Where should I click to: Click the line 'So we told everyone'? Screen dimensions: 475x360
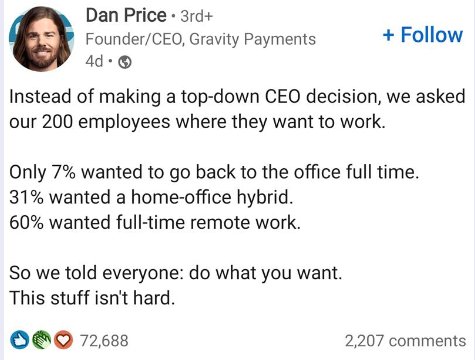point(176,273)
